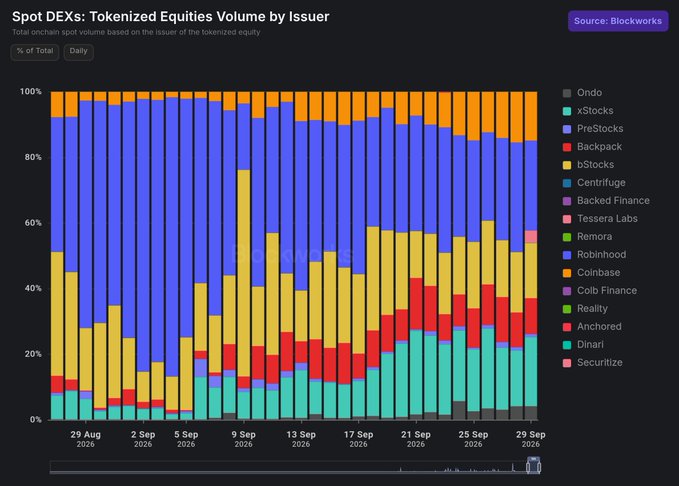
Task: Click the '40%' y-axis label
Action: (33, 288)
